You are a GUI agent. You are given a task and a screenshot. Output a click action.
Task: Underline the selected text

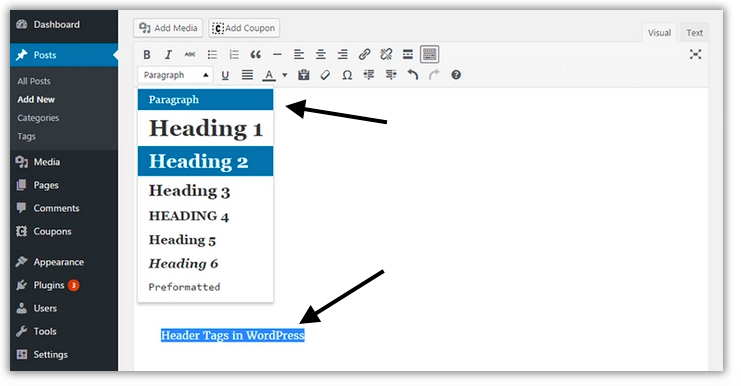[x=225, y=75]
